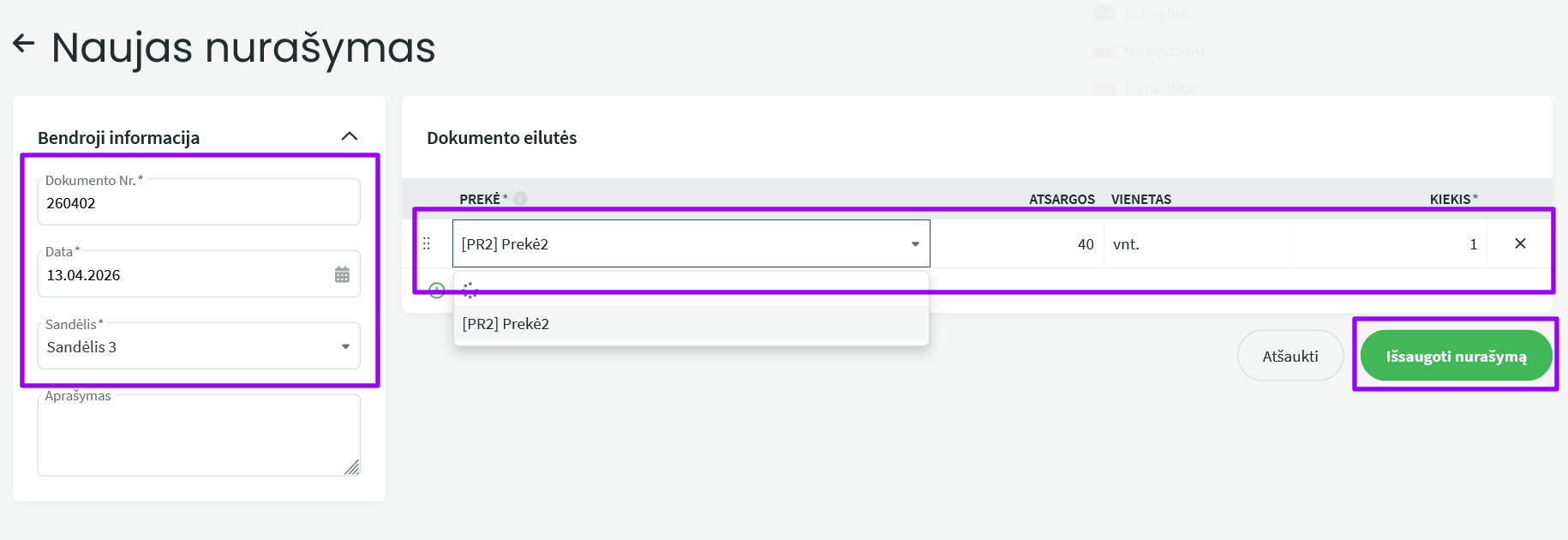Switch language to In English

pos(1157,14)
